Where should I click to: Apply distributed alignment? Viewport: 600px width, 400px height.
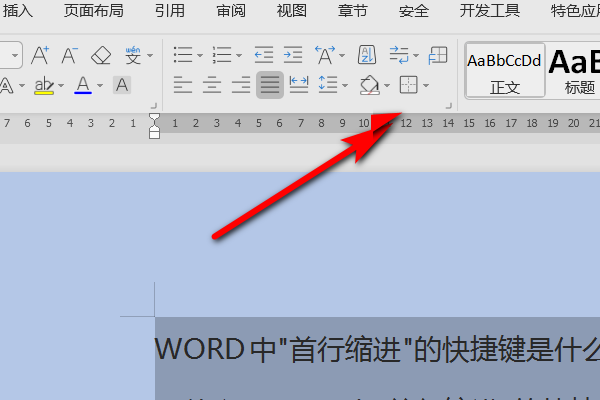pyautogui.click(x=299, y=85)
